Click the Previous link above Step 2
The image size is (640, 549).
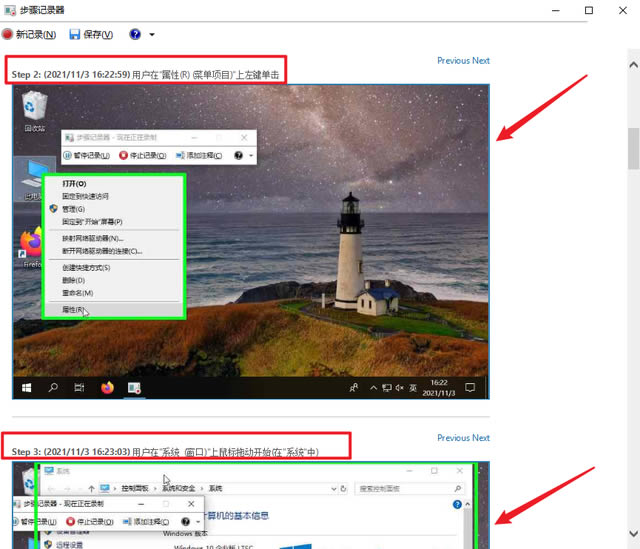[453, 61]
